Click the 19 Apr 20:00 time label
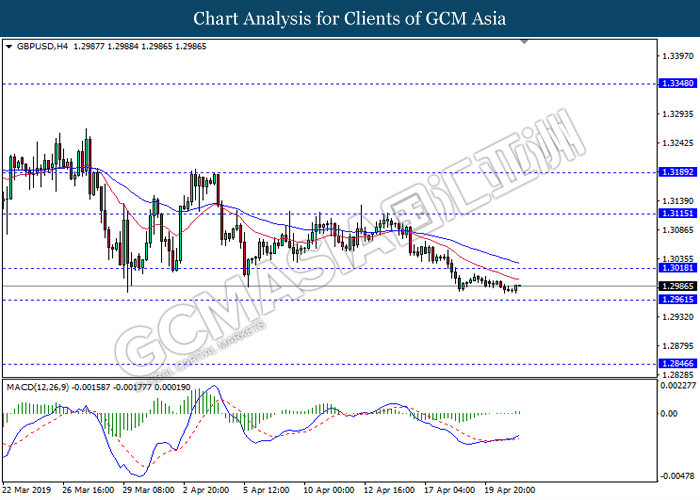 pyautogui.click(x=510, y=490)
